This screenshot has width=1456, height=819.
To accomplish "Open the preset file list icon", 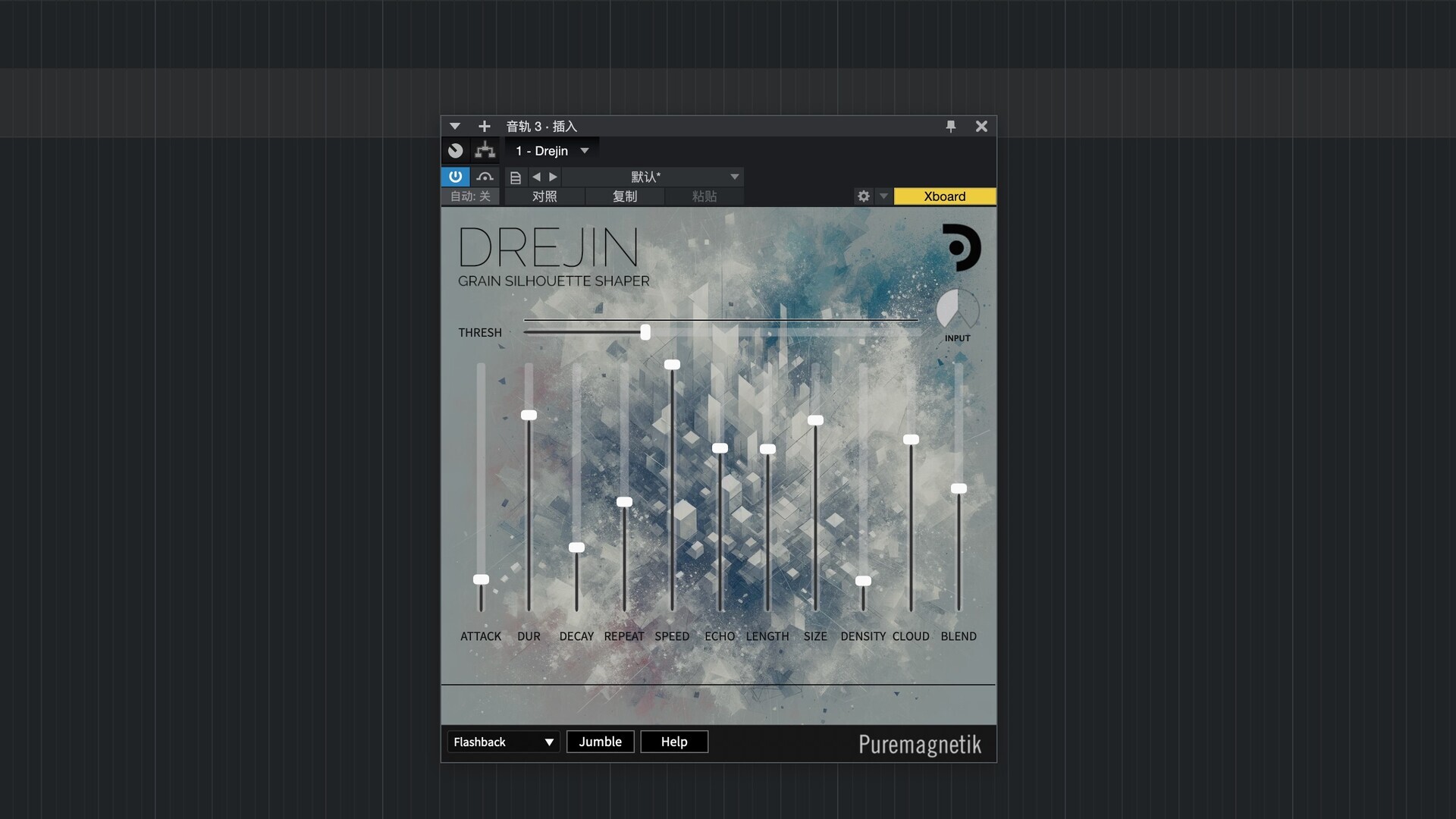I will pyautogui.click(x=516, y=177).
